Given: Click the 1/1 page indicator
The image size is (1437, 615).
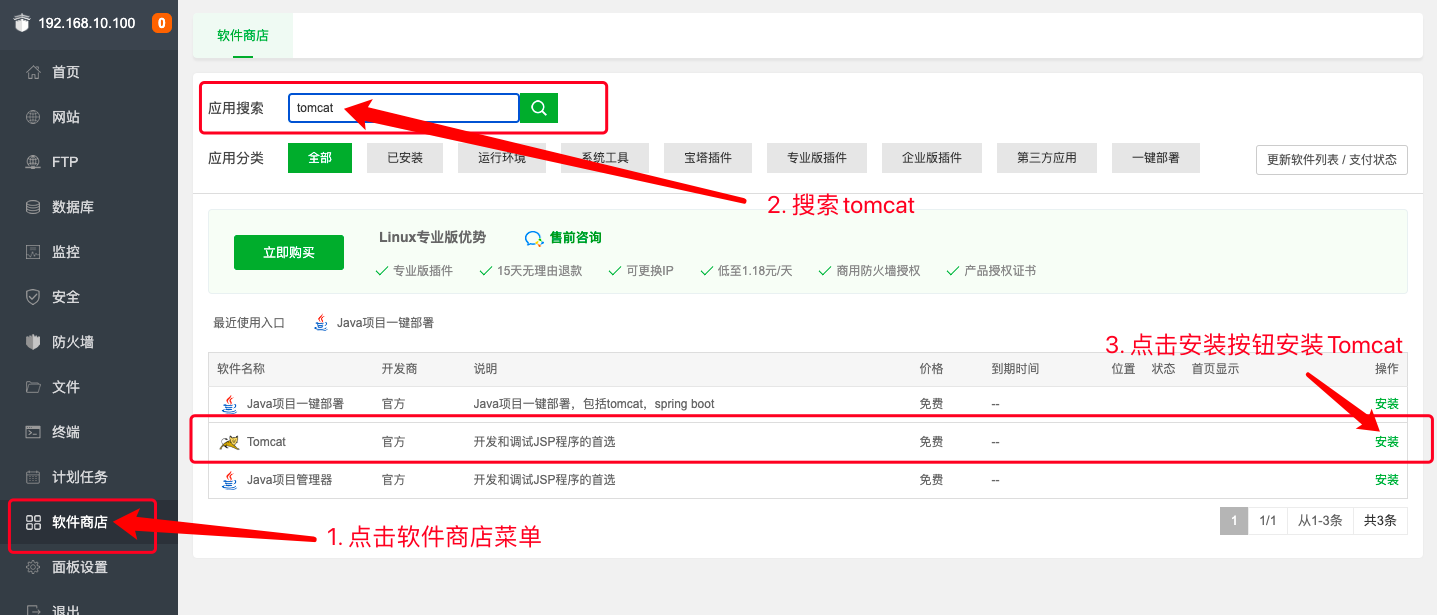Looking at the screenshot, I should [1268, 520].
